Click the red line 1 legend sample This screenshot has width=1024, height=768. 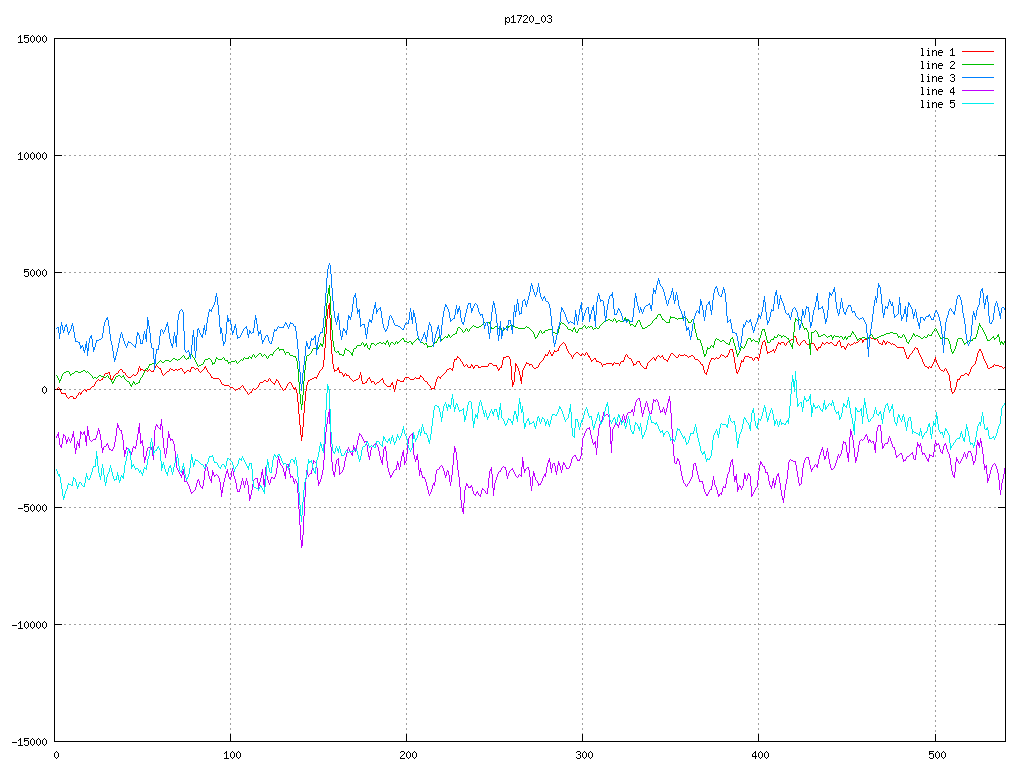[978, 51]
